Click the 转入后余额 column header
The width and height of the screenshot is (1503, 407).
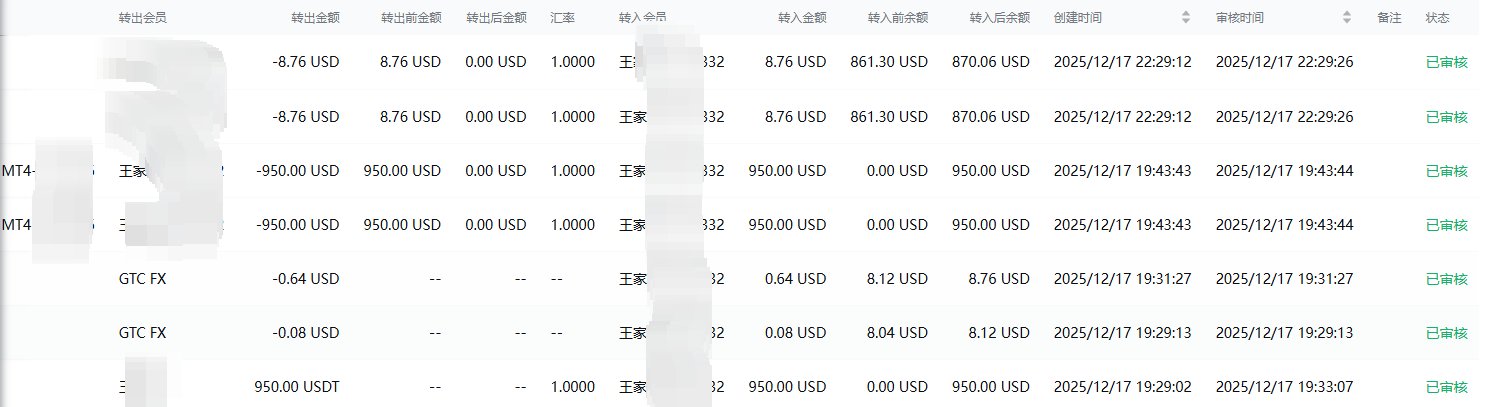tap(999, 18)
